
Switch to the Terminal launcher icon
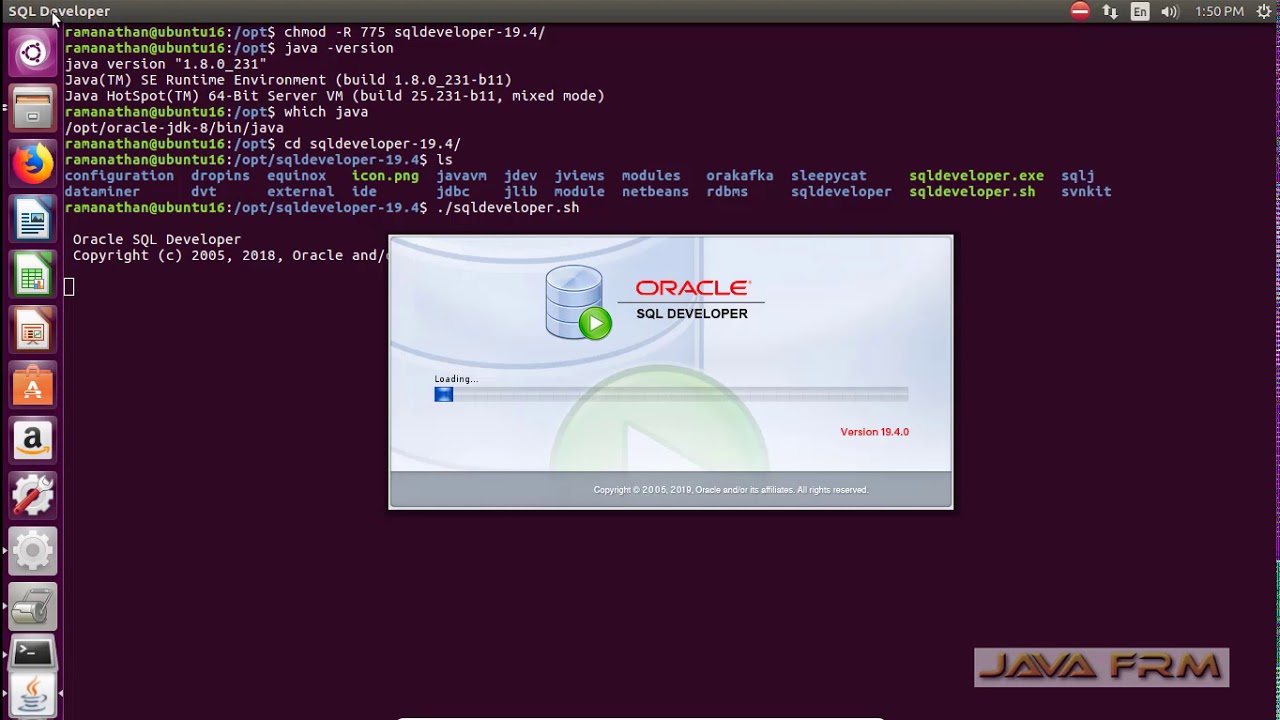pyautogui.click(x=32, y=655)
